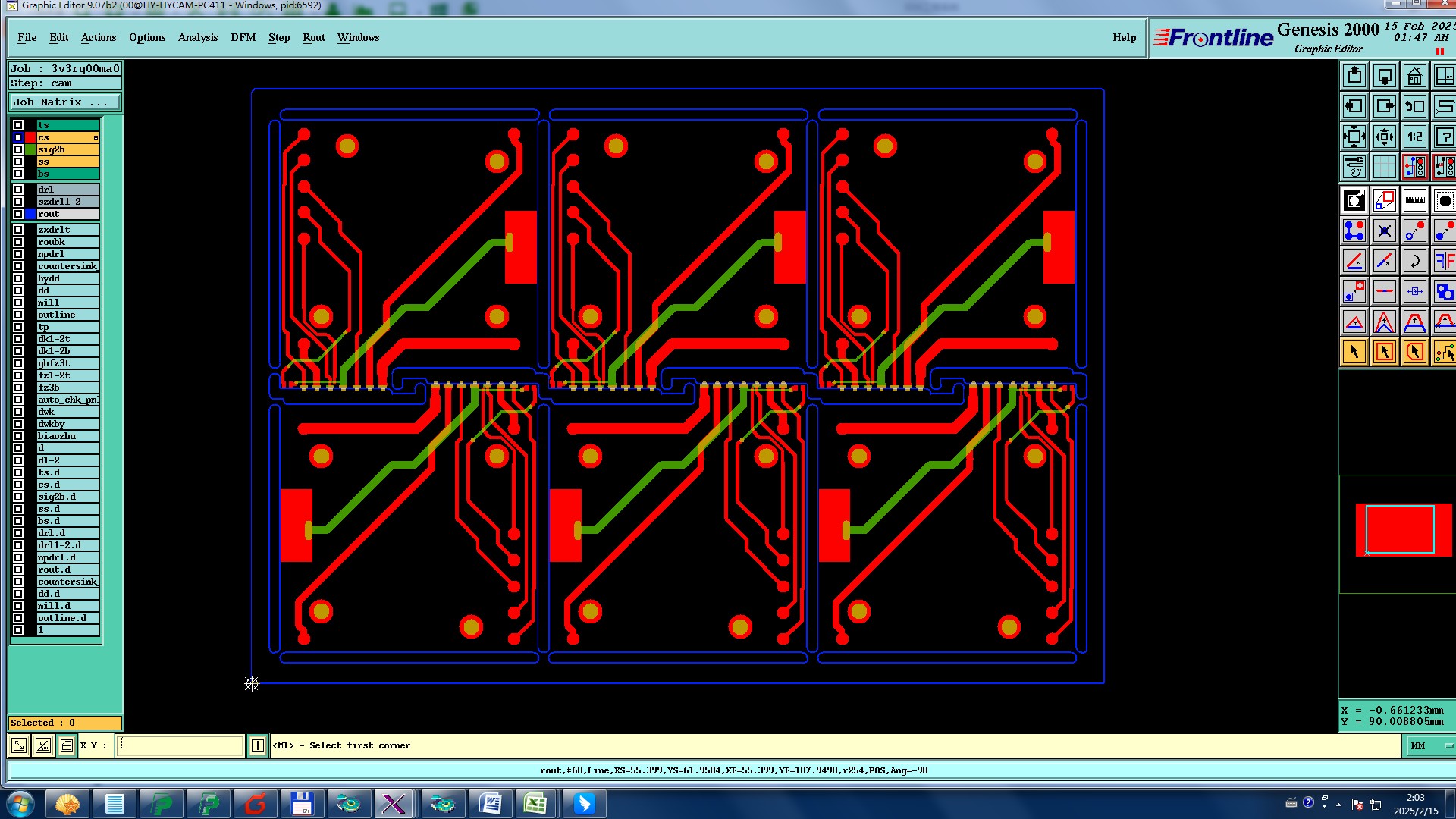The width and height of the screenshot is (1456, 819).
Task: Click the Home view icon
Action: coord(1414,77)
